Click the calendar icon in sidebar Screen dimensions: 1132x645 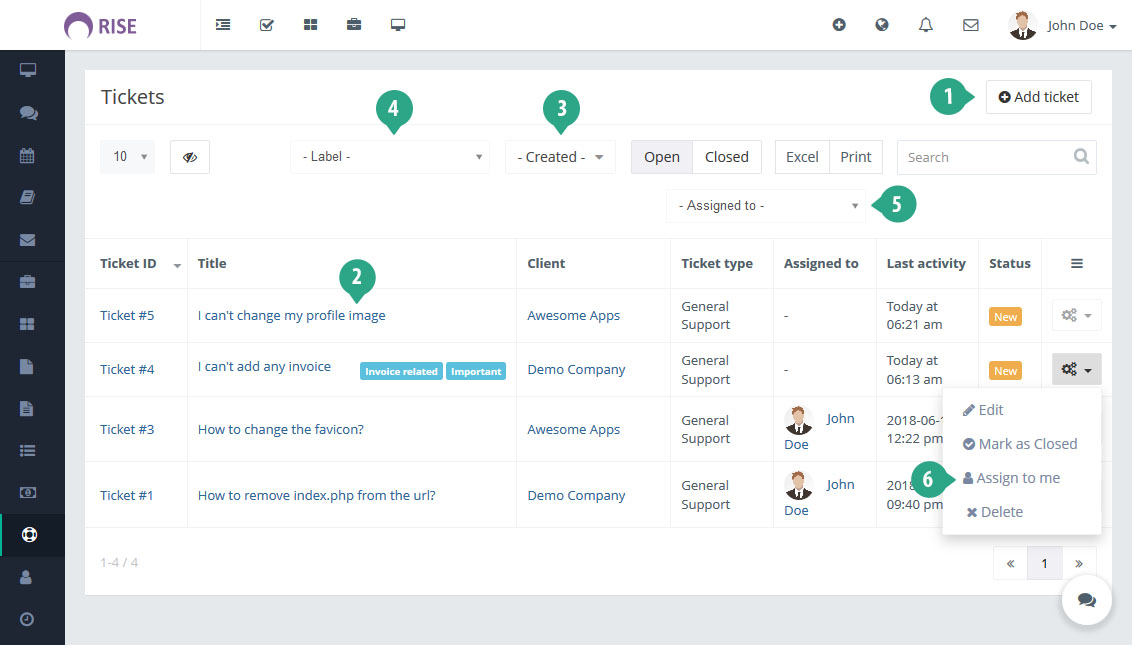coord(28,156)
